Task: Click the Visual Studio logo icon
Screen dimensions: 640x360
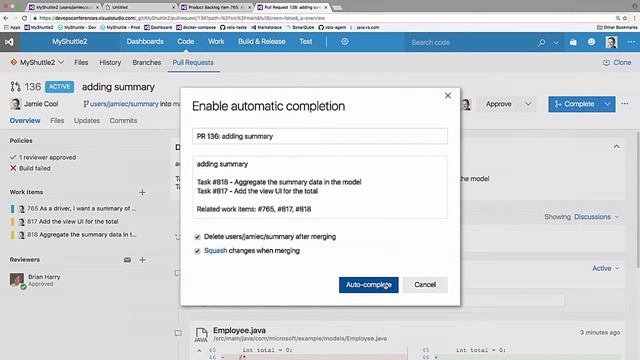Action: pos(9,42)
